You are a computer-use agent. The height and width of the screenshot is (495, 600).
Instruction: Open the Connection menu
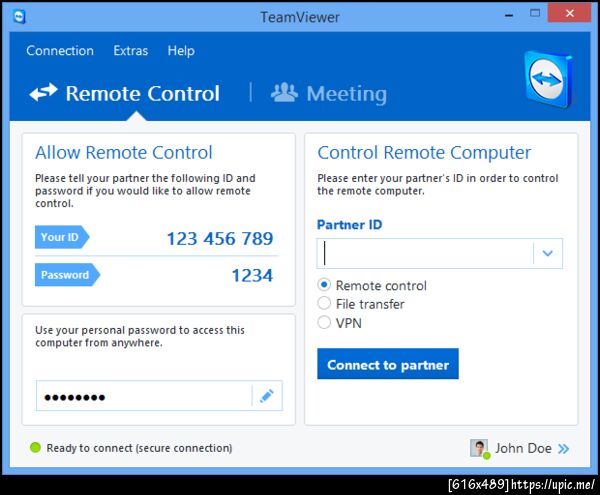tap(60, 50)
